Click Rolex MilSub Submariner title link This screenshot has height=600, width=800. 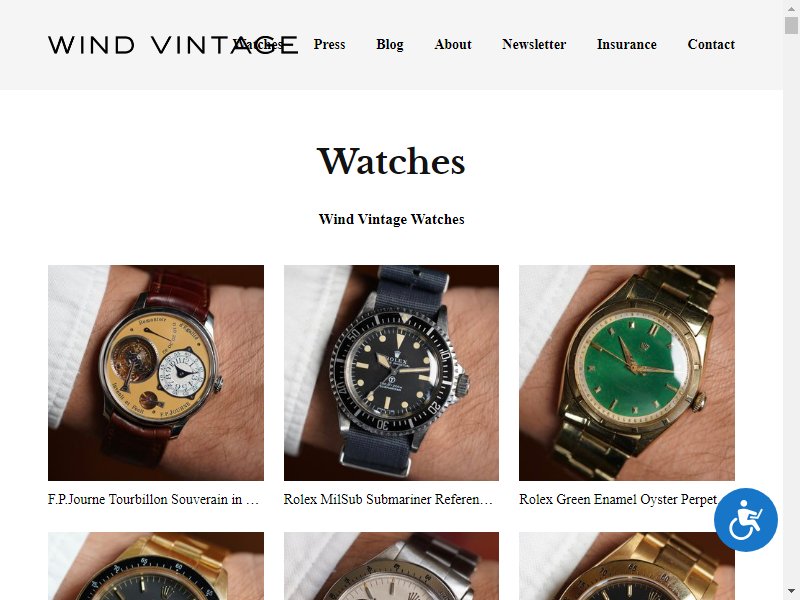click(x=388, y=499)
